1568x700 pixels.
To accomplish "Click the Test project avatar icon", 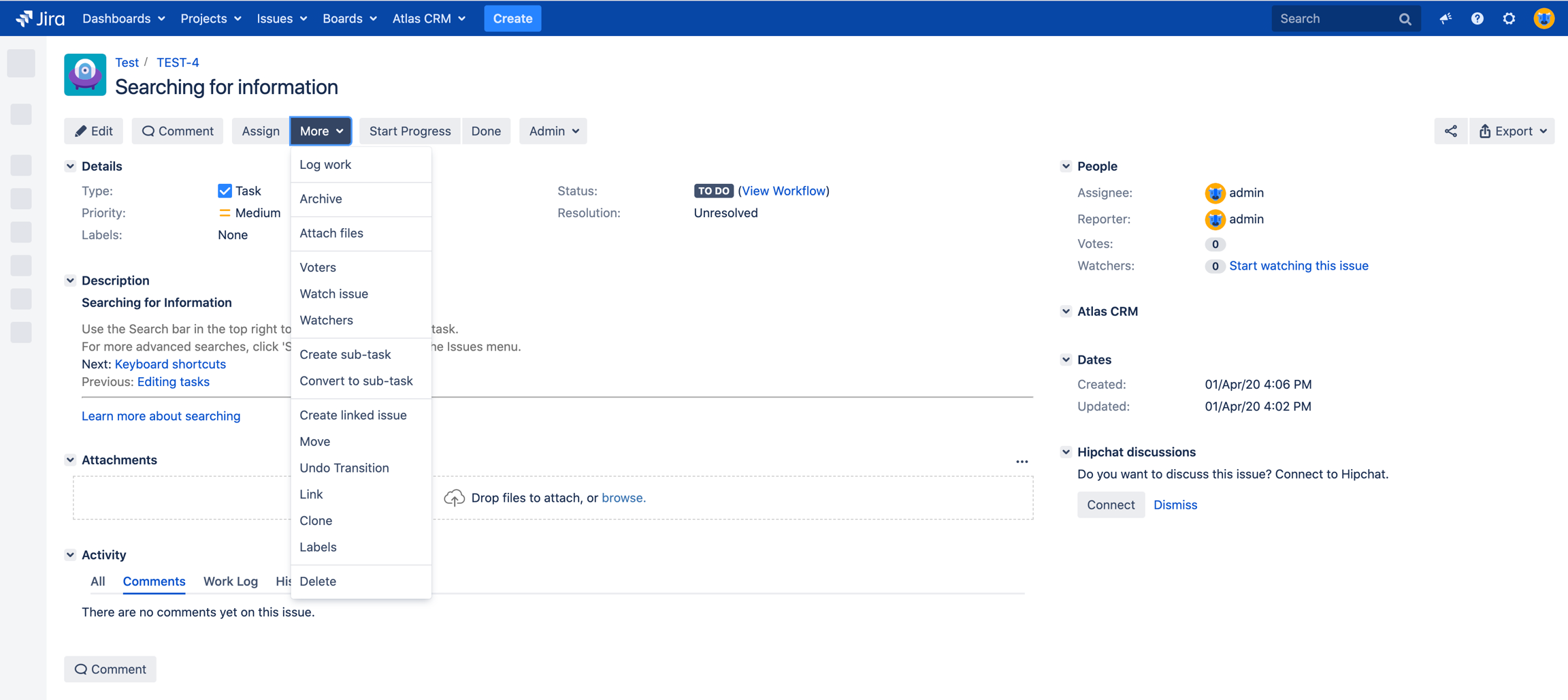I will 85,75.
